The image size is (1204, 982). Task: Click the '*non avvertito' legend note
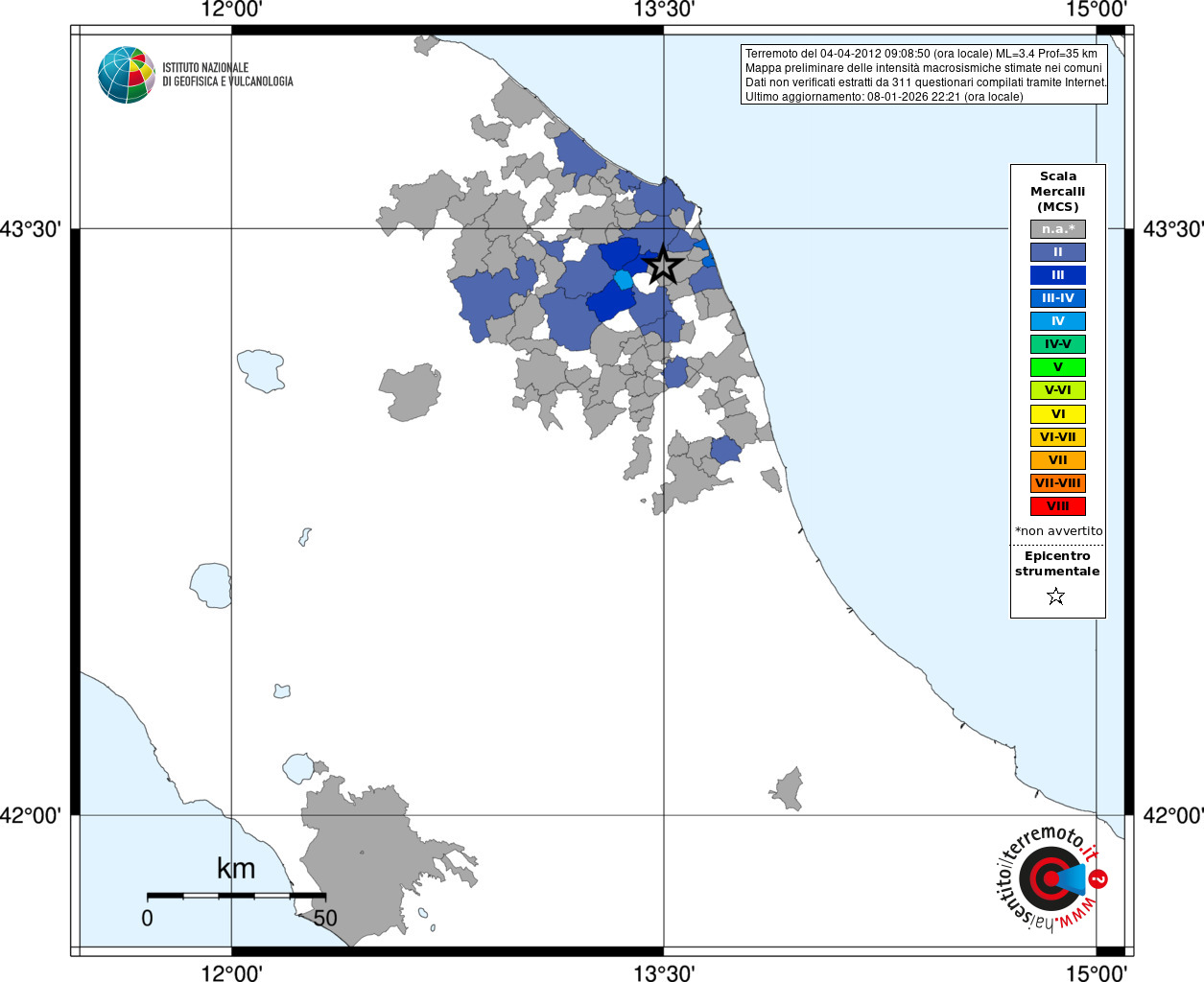coord(1059,530)
